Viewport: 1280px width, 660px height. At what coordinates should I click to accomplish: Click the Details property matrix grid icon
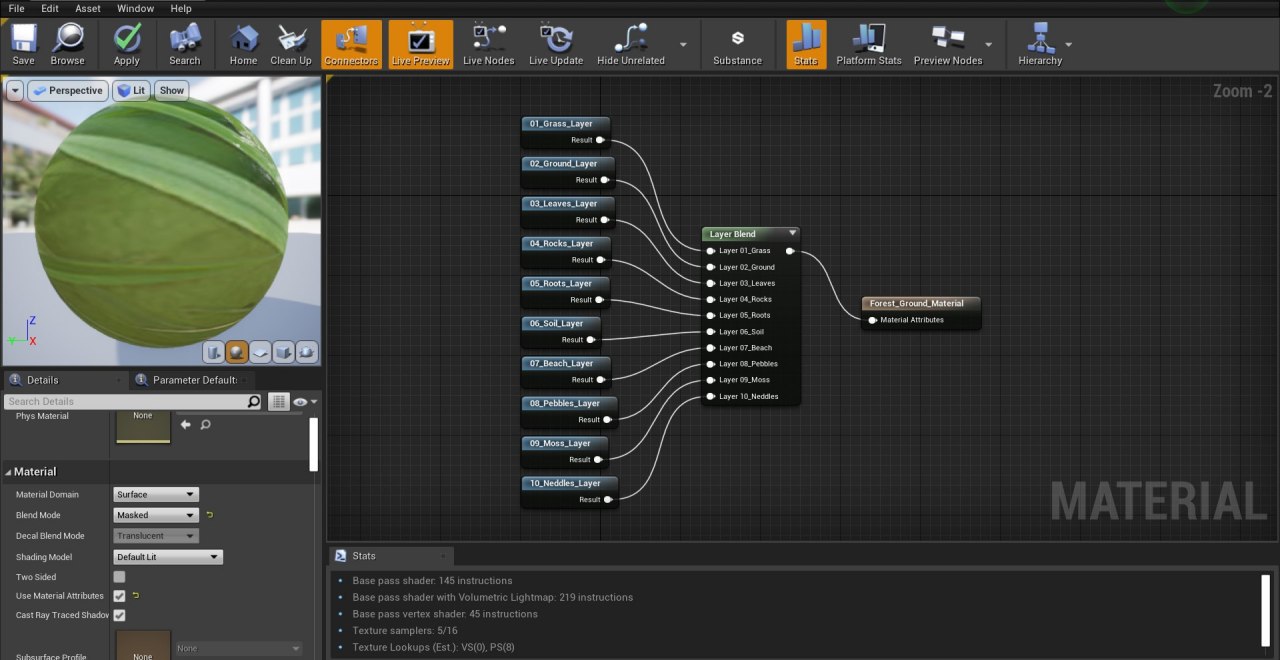click(x=279, y=401)
